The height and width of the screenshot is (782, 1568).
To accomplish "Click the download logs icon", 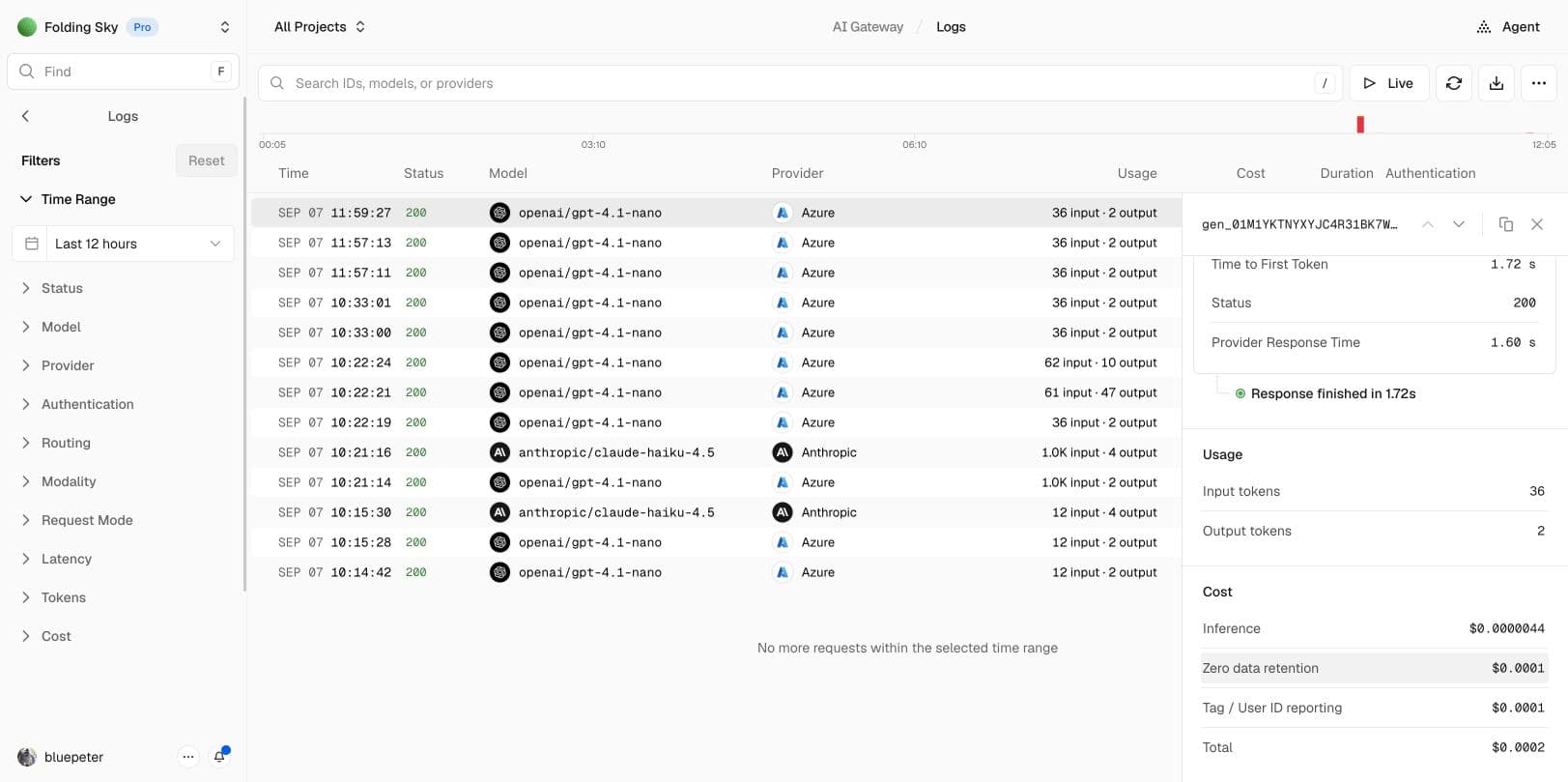I will (1496, 83).
